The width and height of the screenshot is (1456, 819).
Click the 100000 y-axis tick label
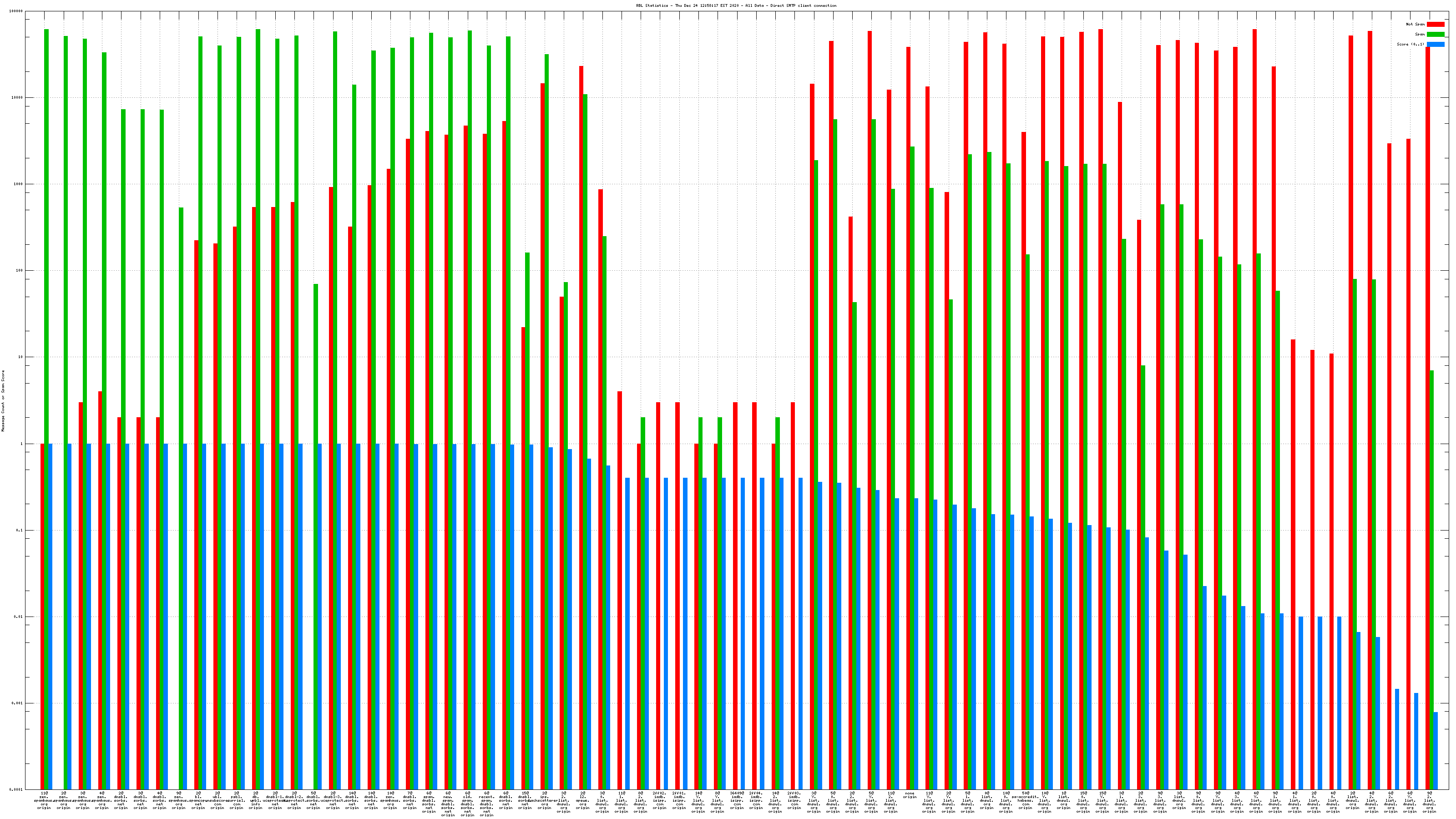tap(17, 11)
